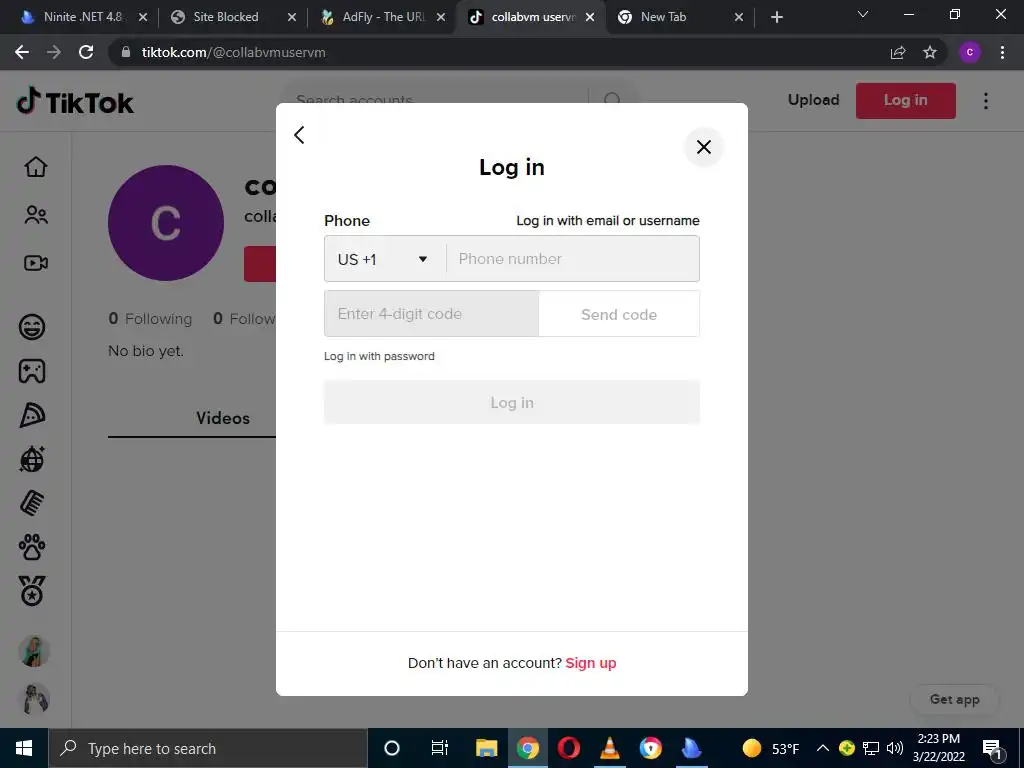
Task: Click the Send code button
Action: coord(619,314)
